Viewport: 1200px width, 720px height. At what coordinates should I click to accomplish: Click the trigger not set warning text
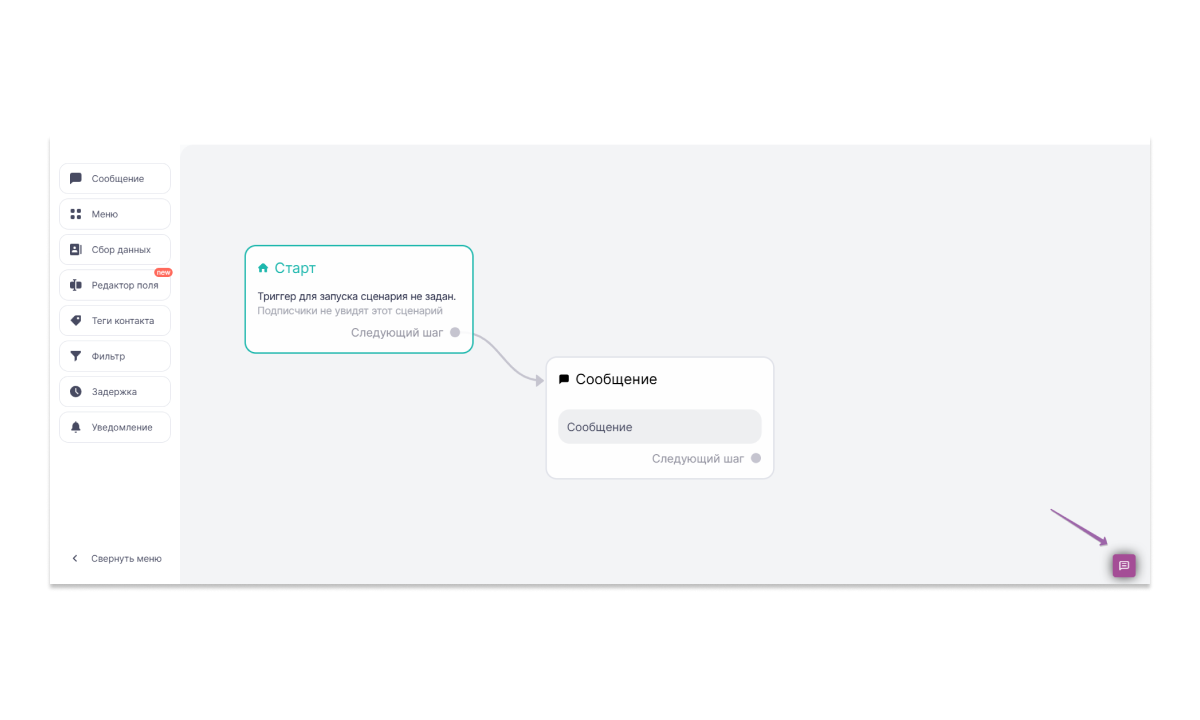click(356, 296)
